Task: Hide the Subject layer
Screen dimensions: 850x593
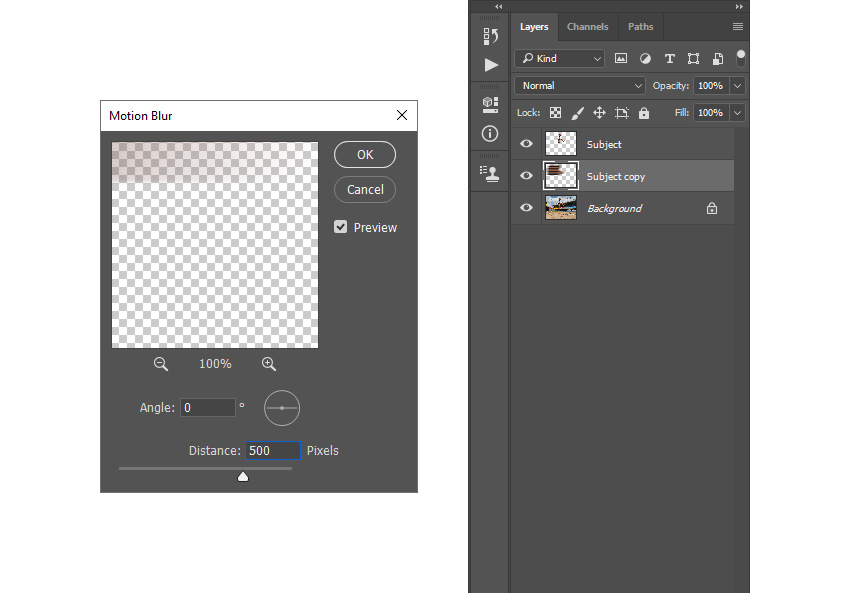Action: [526, 144]
